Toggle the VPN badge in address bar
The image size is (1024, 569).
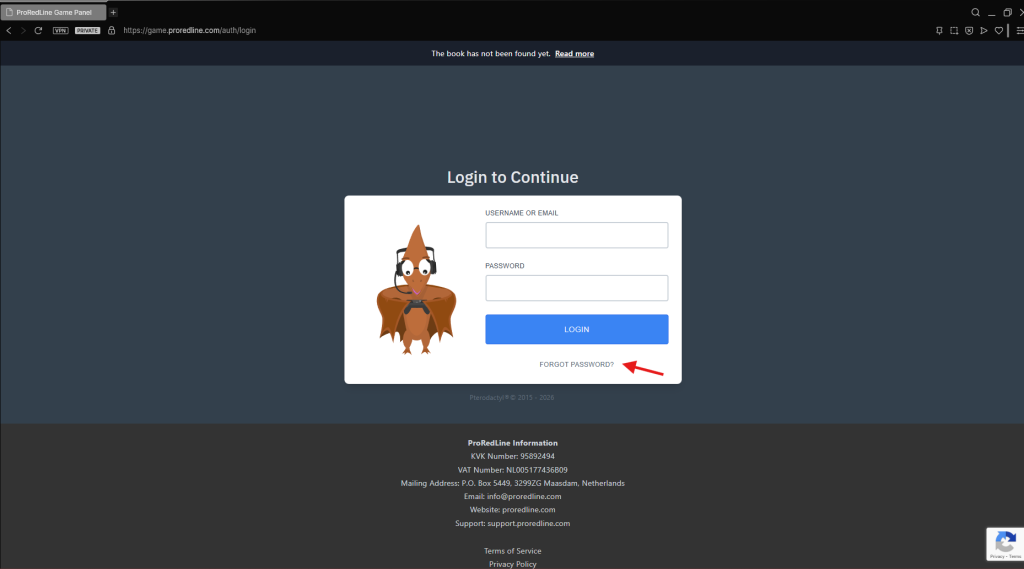click(x=60, y=31)
